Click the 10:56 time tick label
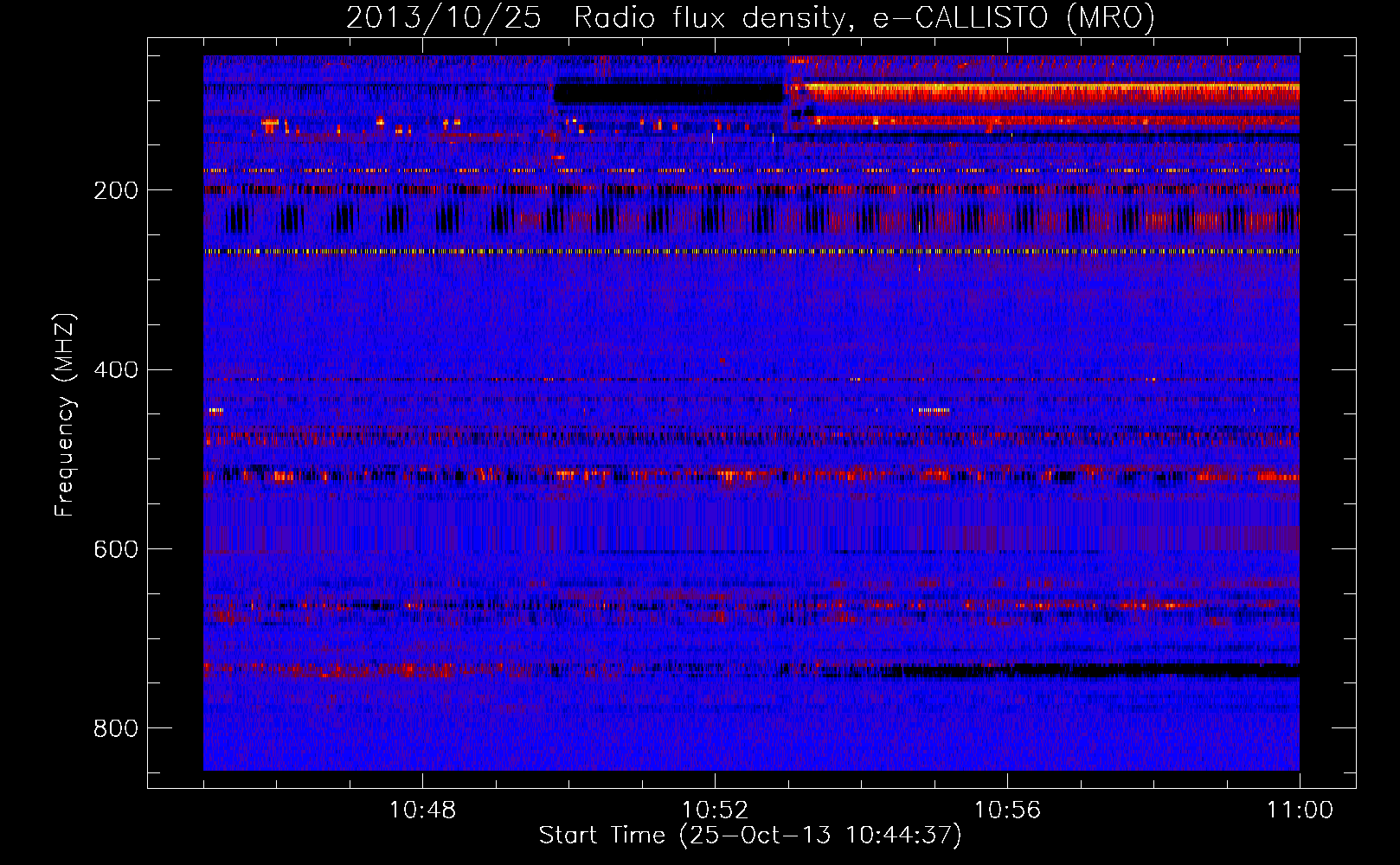The height and width of the screenshot is (865, 1400). click(x=1007, y=811)
